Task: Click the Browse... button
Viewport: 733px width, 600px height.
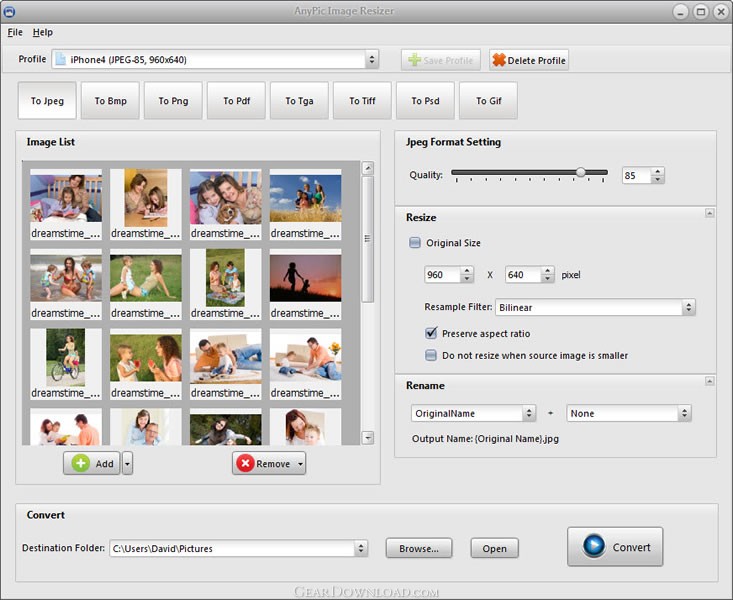Action: (x=419, y=548)
